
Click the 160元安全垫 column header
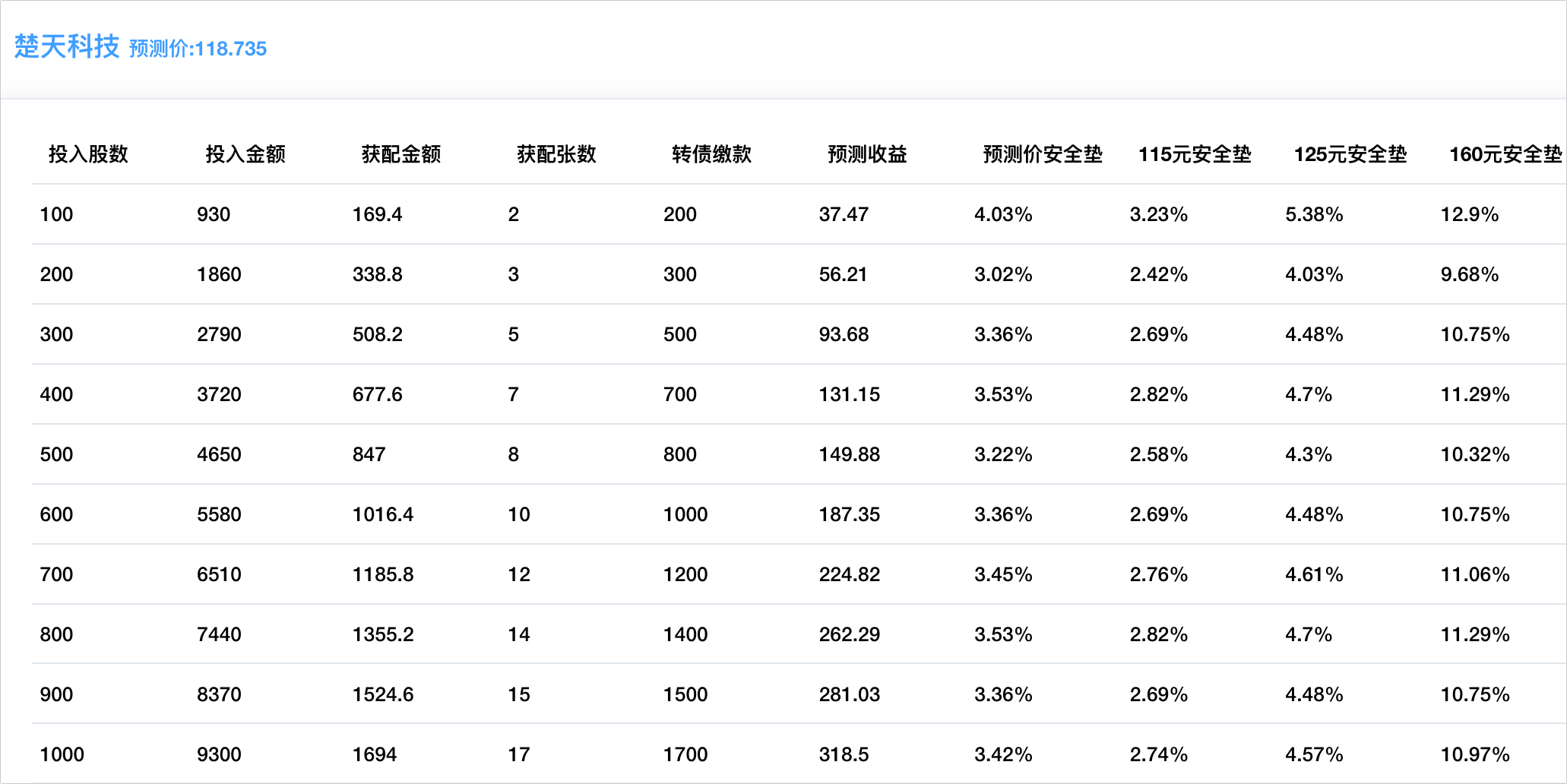click(1505, 154)
